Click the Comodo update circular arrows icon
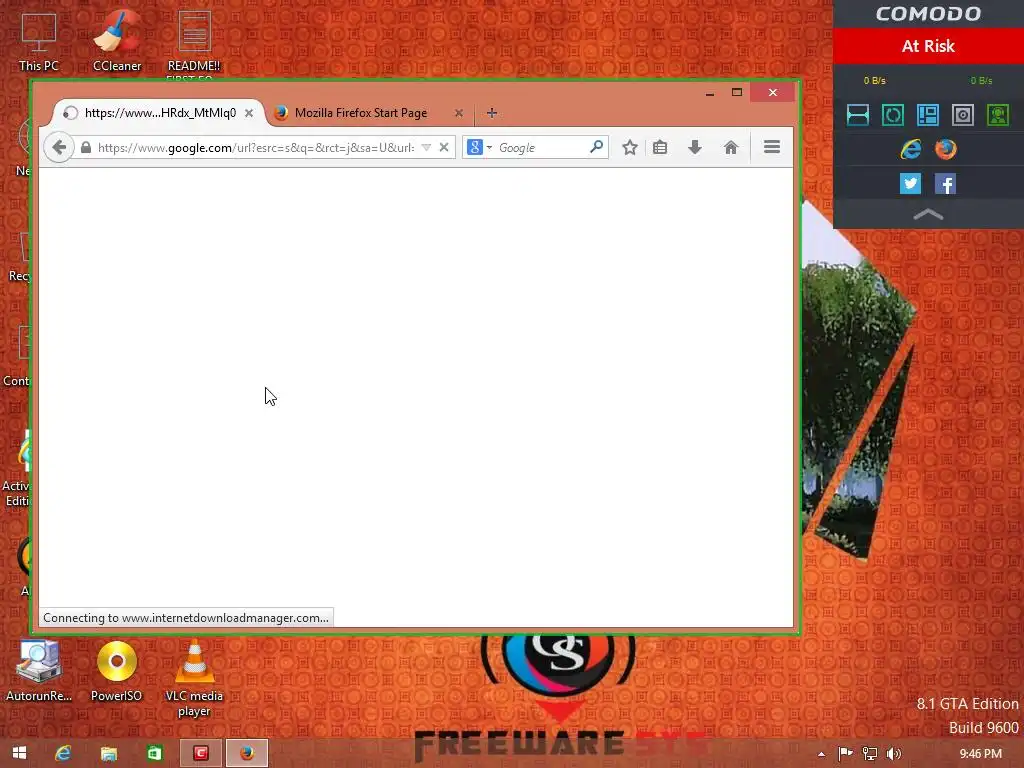The width and height of the screenshot is (1024, 768). click(x=893, y=115)
